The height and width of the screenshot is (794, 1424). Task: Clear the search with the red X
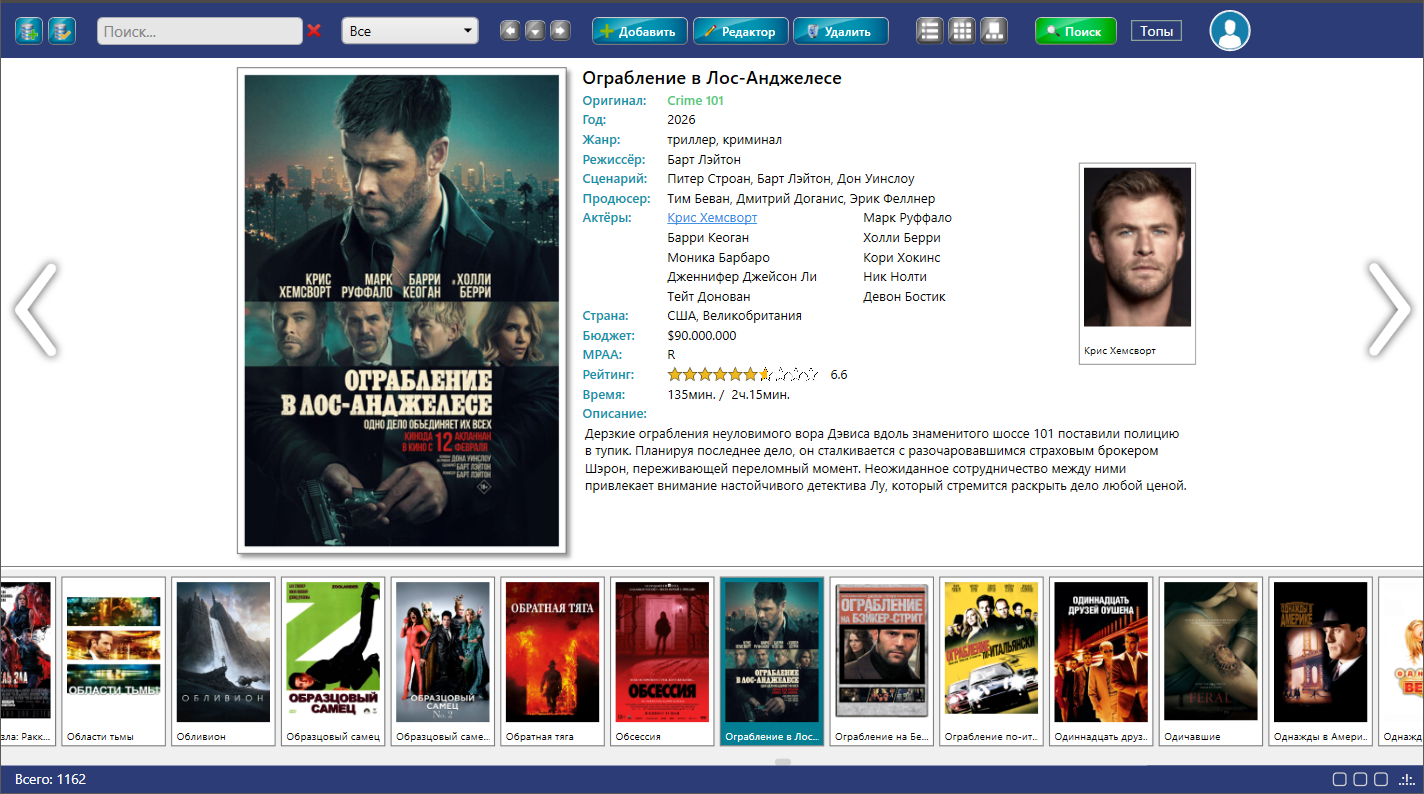click(x=314, y=31)
